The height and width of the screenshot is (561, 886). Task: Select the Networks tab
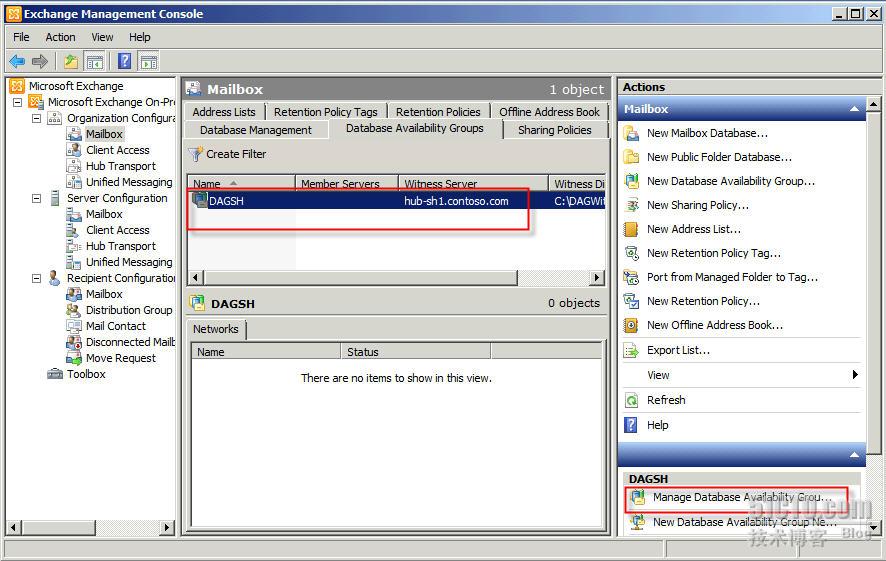[216, 329]
